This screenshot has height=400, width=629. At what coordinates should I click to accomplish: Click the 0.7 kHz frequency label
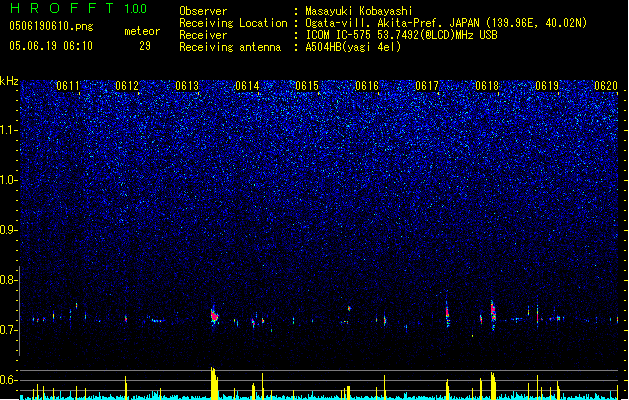point(8,330)
